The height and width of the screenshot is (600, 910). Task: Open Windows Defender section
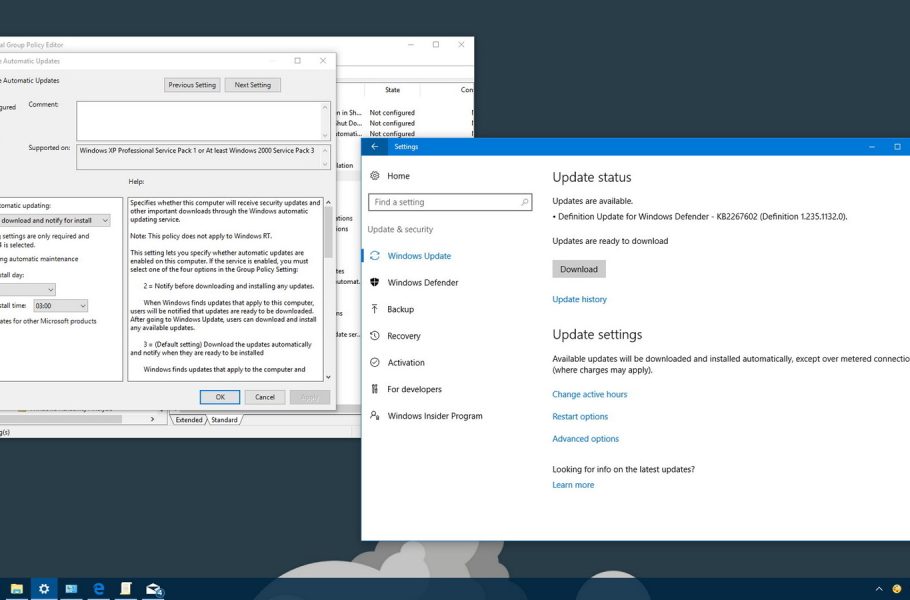(x=422, y=283)
